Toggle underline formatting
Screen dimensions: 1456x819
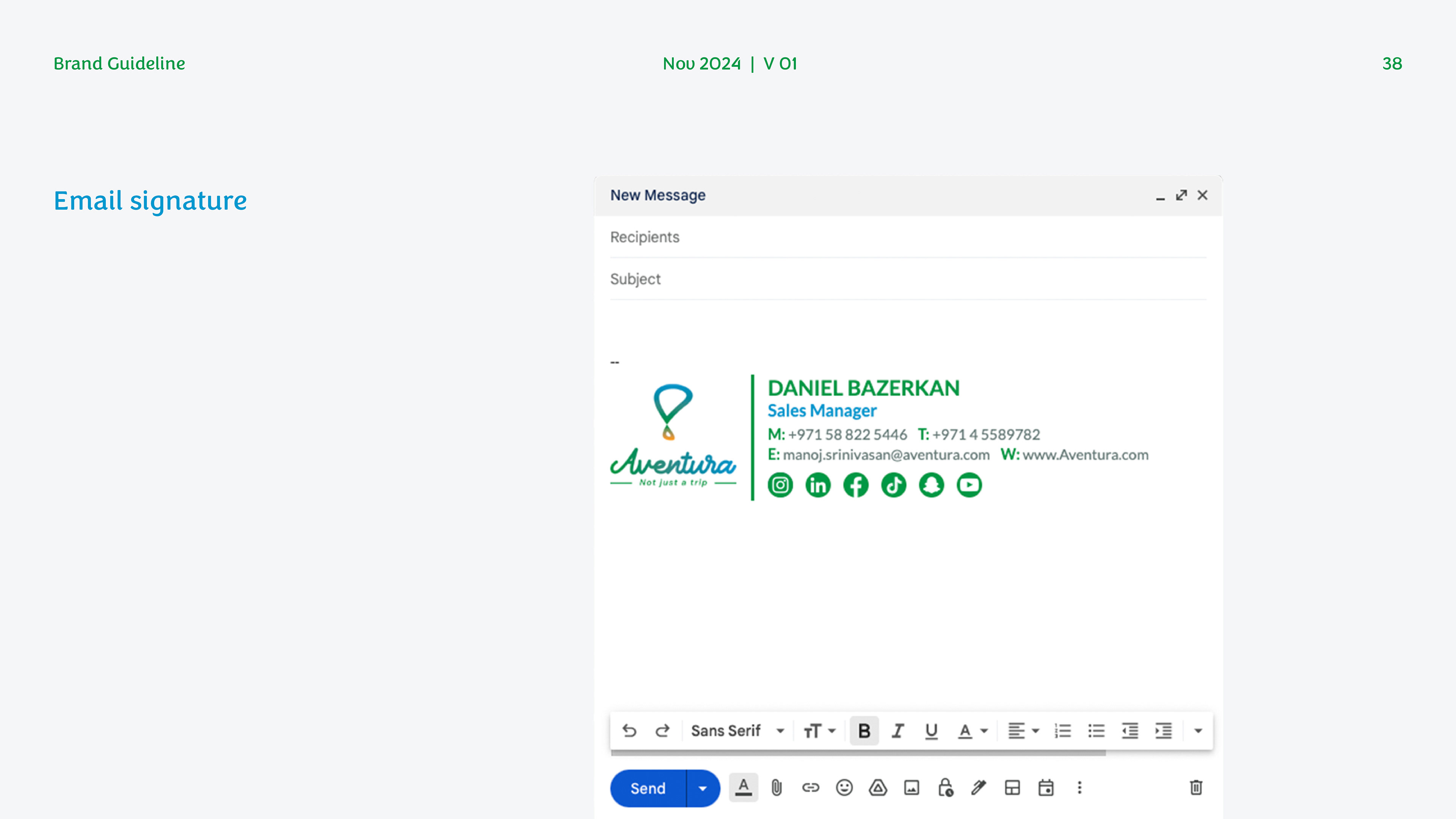click(931, 731)
